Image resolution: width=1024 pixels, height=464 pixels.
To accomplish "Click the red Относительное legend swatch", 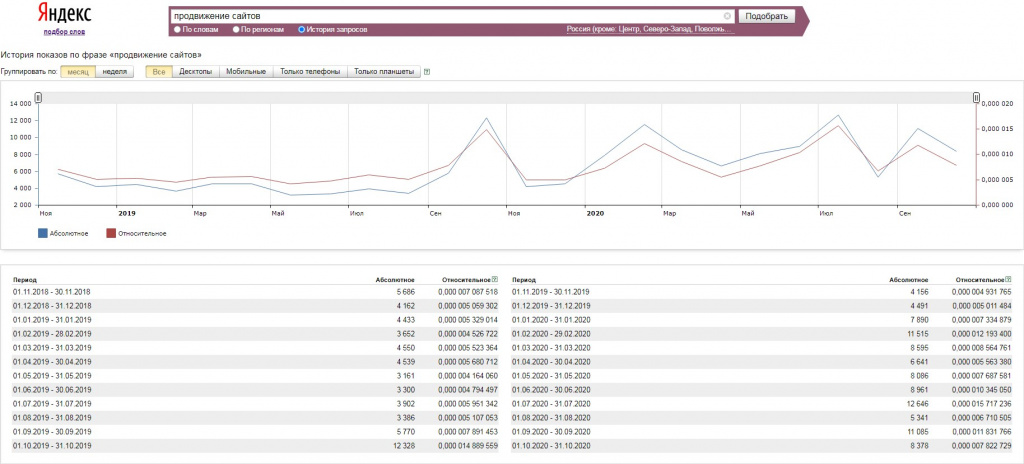I will [110, 233].
